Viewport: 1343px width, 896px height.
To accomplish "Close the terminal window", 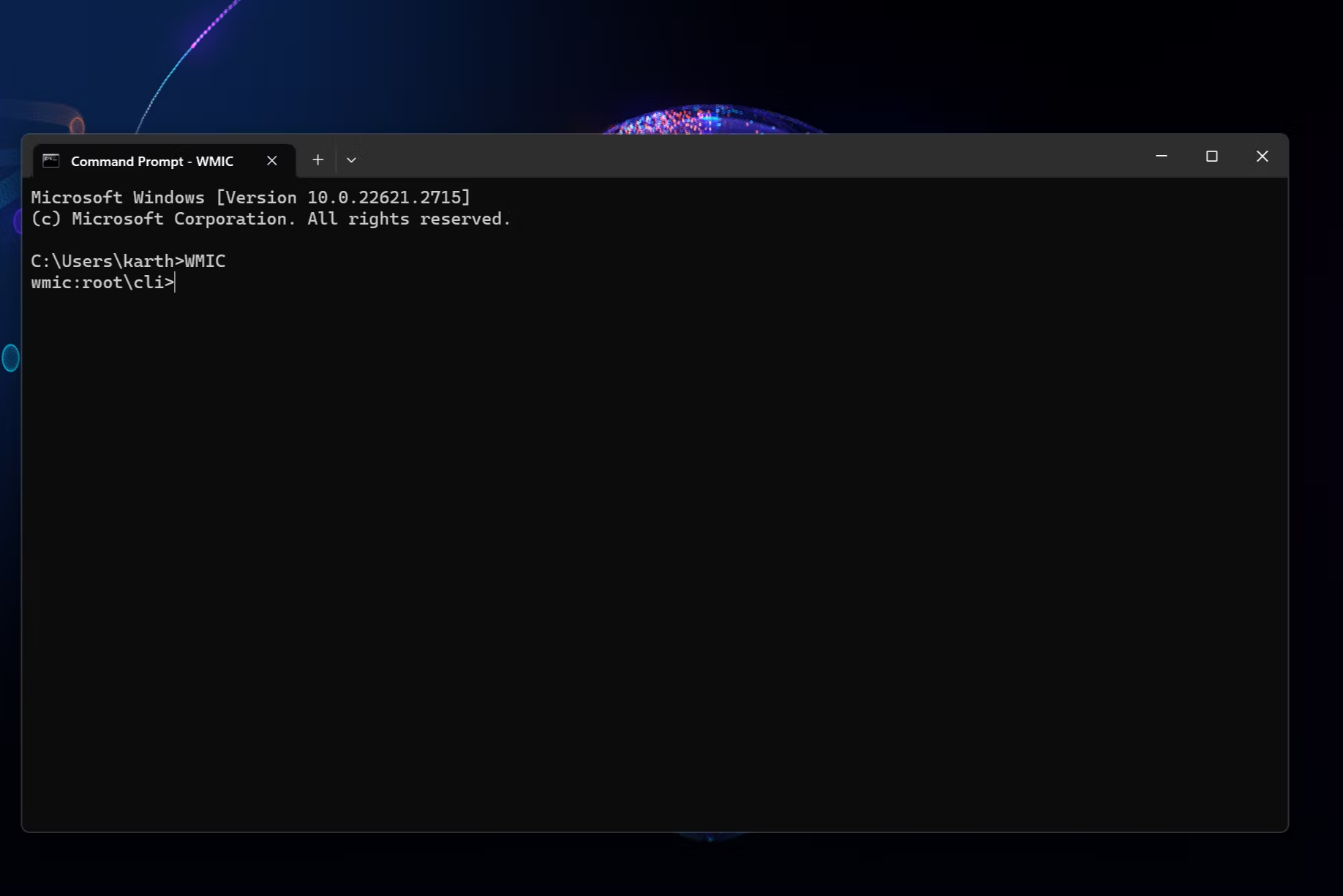I will tap(1262, 157).
